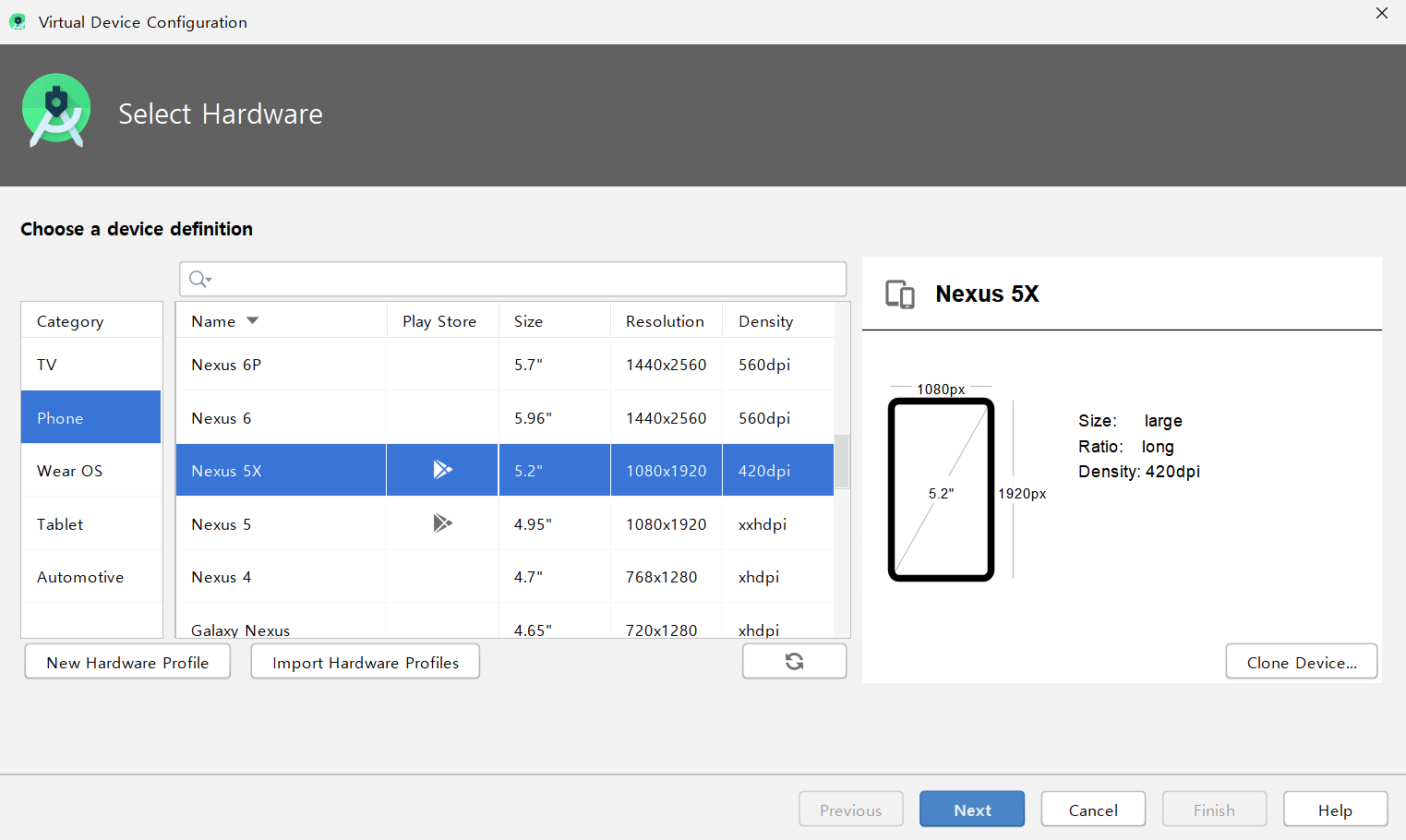
Task: Click the xxhdpi density cell
Action: tap(778, 523)
